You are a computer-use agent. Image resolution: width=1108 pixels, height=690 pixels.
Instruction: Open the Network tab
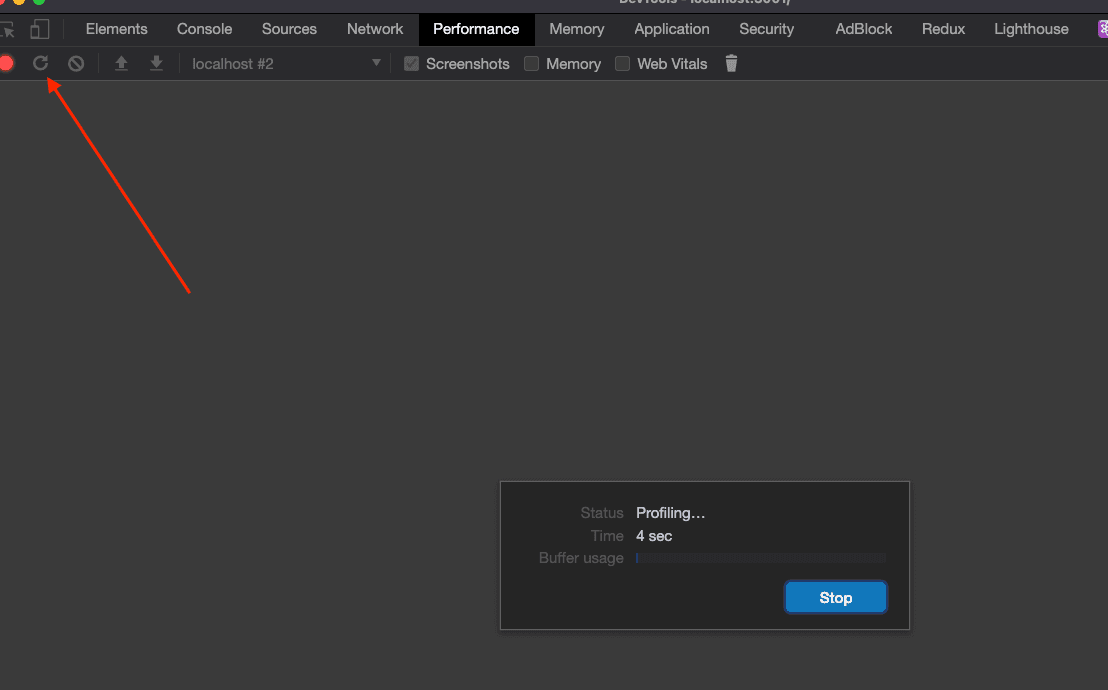(x=375, y=29)
